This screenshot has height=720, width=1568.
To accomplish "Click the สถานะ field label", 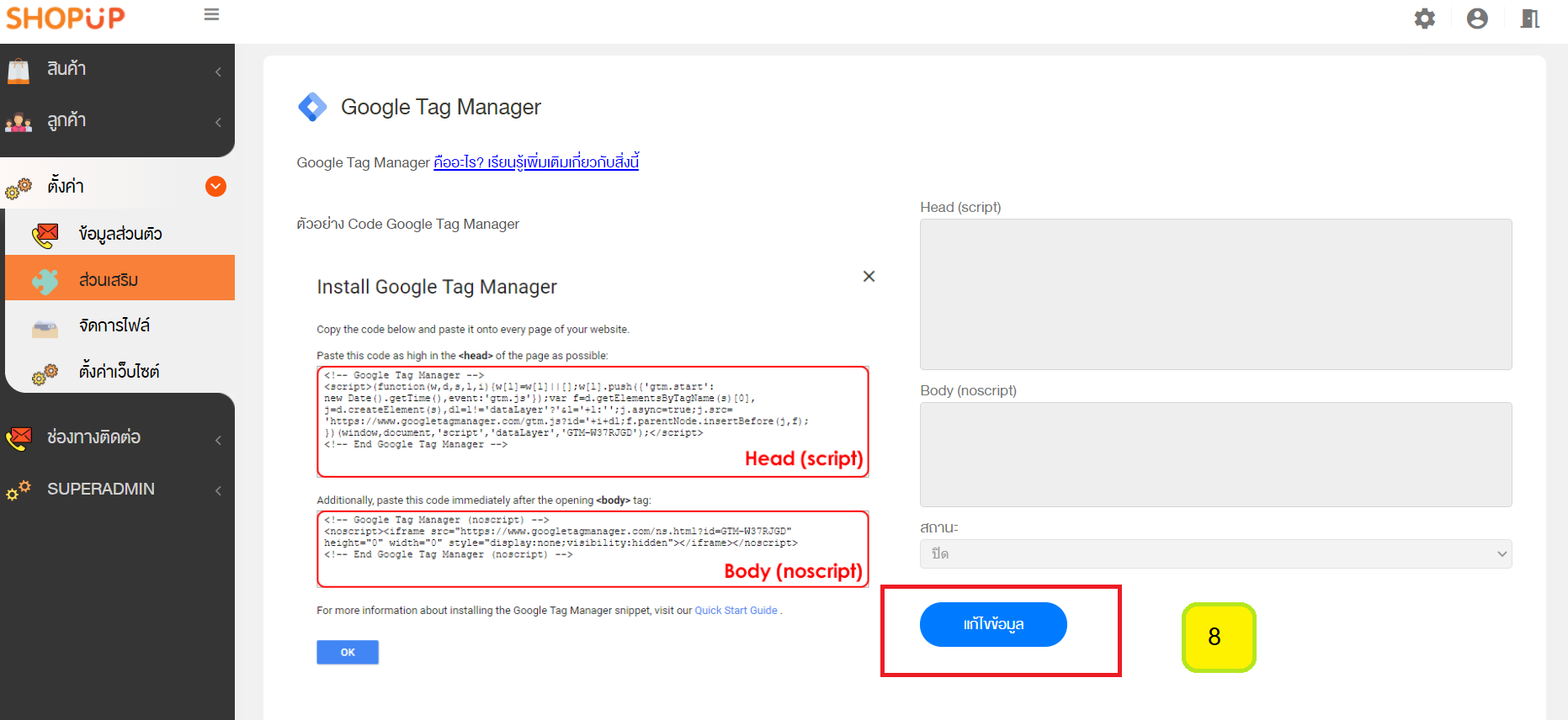I will tap(939, 527).
